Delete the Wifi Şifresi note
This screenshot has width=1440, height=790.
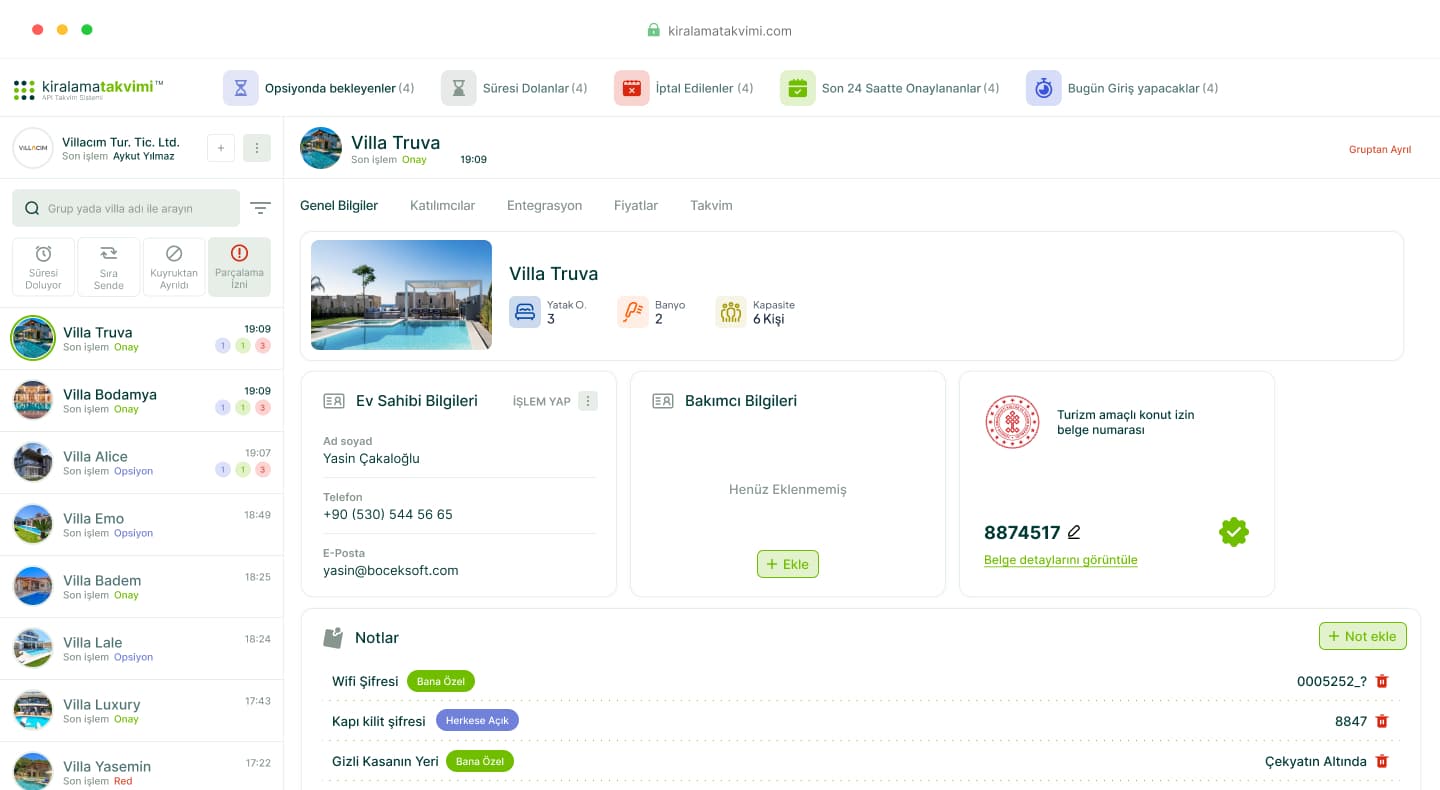(1382, 681)
